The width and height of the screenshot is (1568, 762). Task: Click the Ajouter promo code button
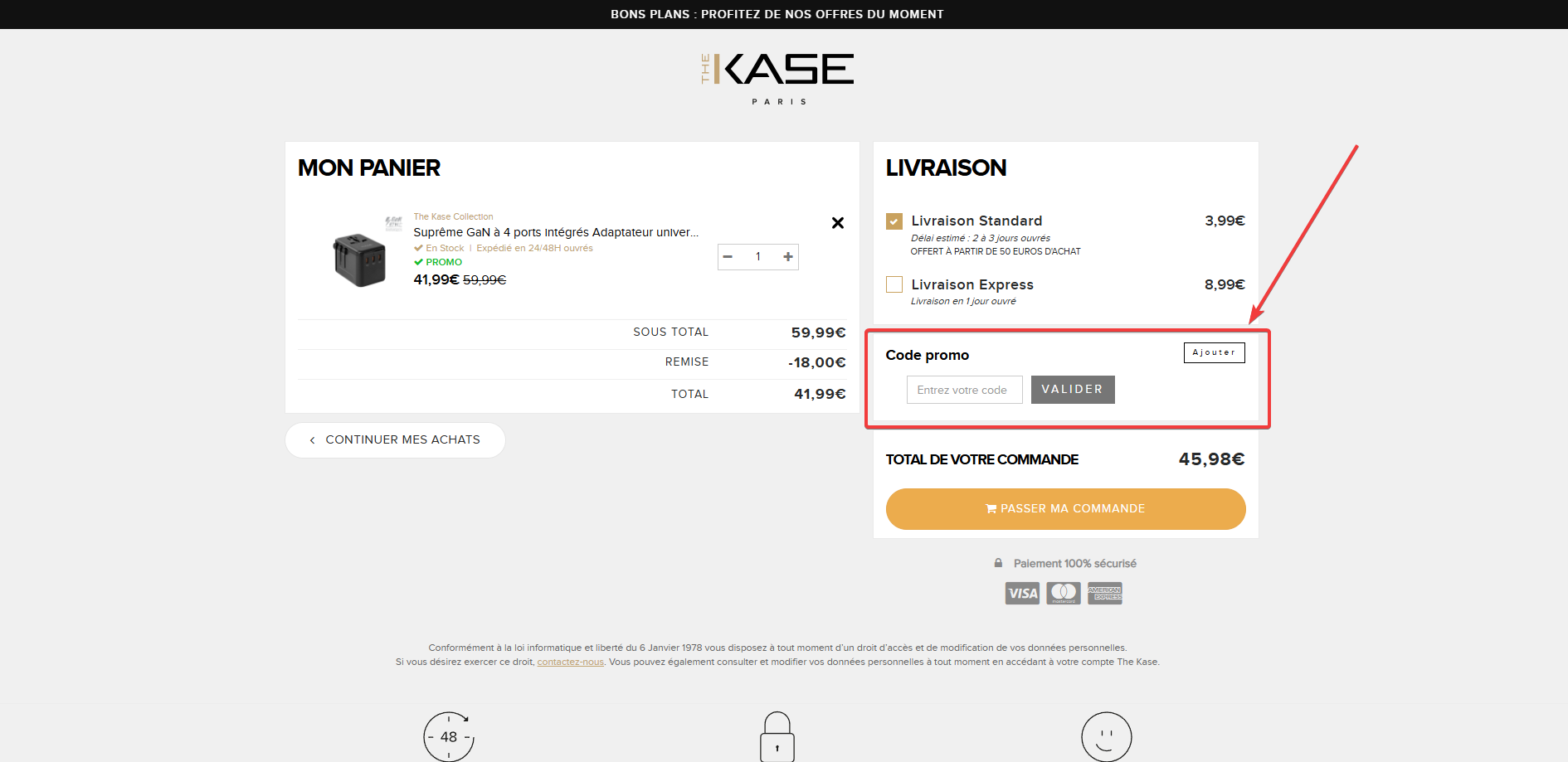point(1214,352)
